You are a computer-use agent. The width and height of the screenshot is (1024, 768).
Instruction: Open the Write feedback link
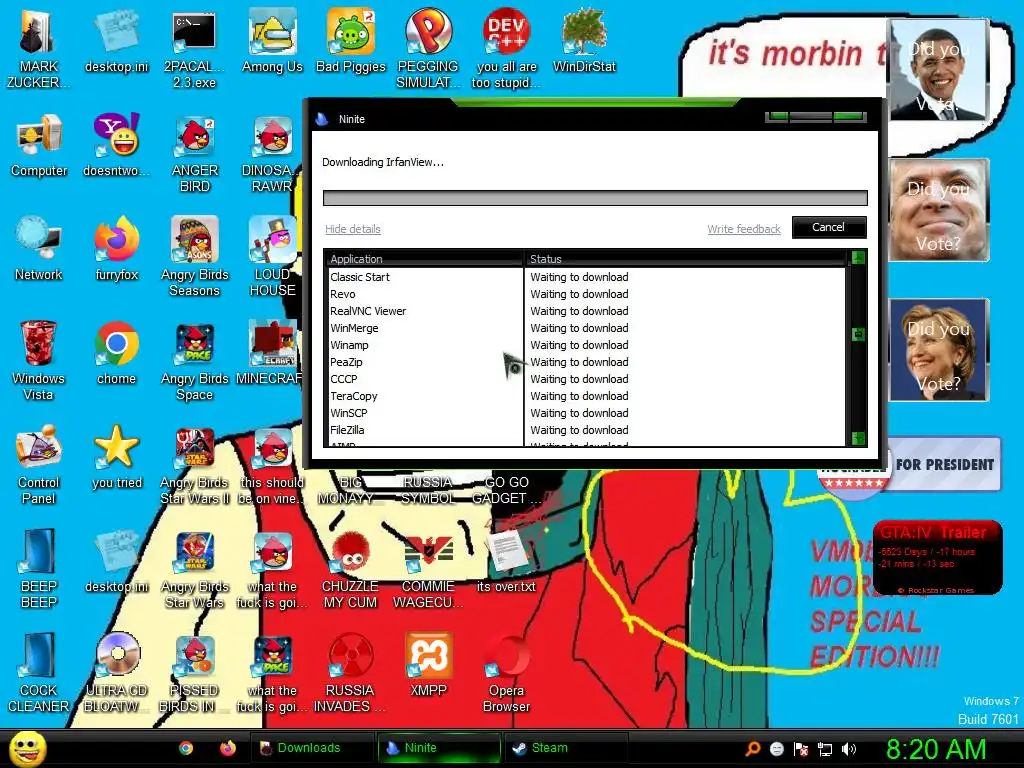744,229
